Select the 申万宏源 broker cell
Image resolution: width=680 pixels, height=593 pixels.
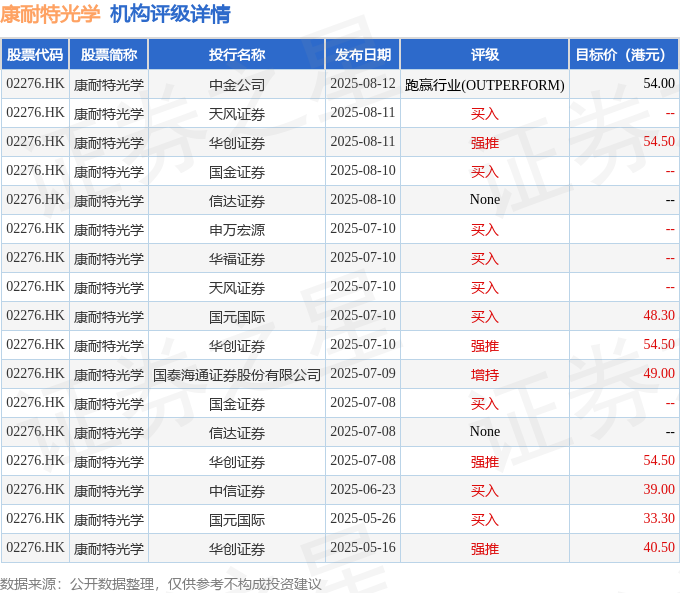click(237, 229)
